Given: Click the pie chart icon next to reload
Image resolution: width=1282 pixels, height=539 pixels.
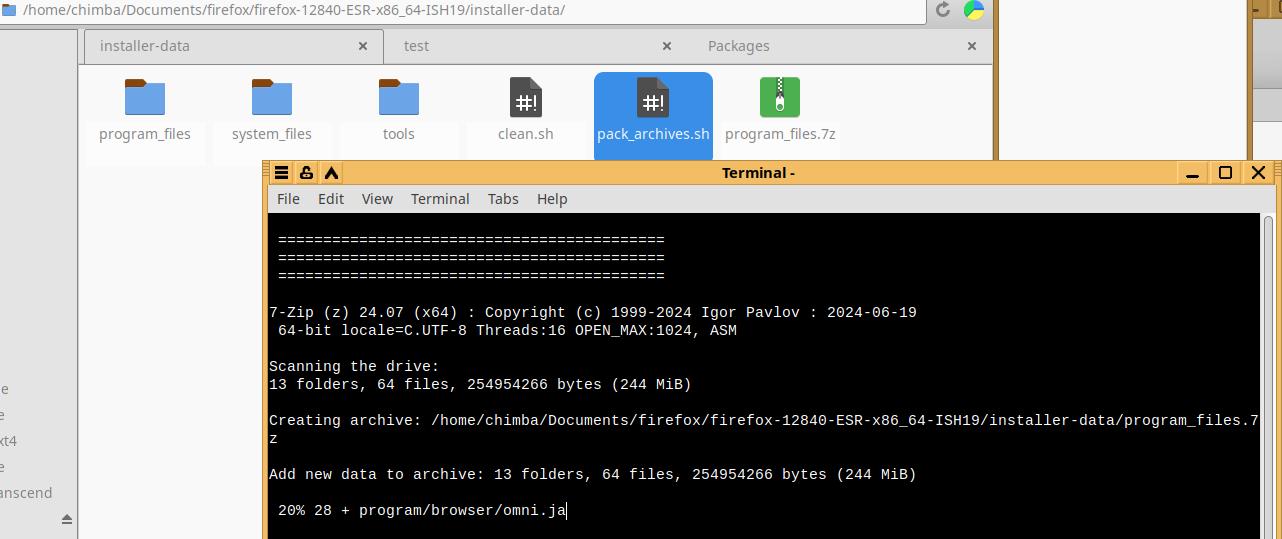Looking at the screenshot, I should pos(974,10).
